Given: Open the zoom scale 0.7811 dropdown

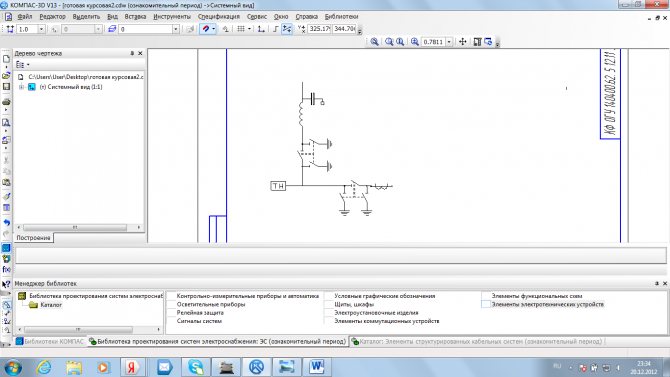Looking at the screenshot, I should click(449, 41).
